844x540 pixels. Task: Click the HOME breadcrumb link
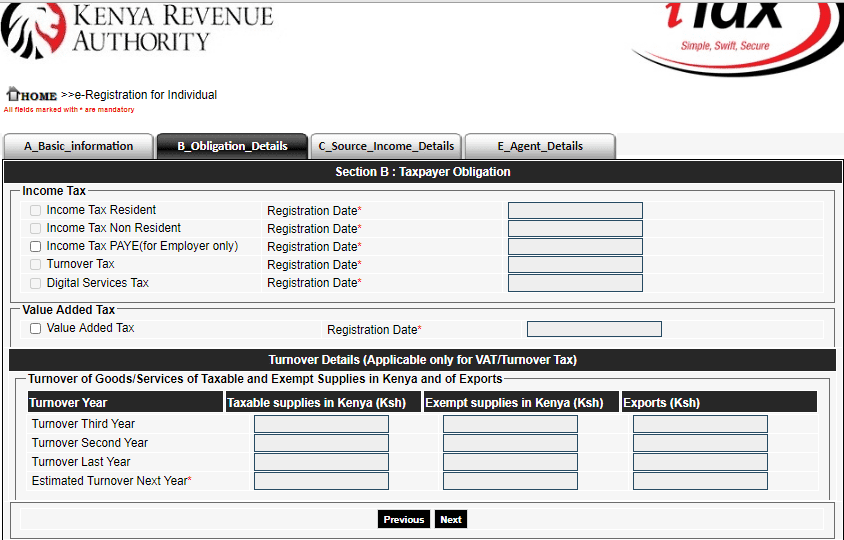tap(39, 96)
